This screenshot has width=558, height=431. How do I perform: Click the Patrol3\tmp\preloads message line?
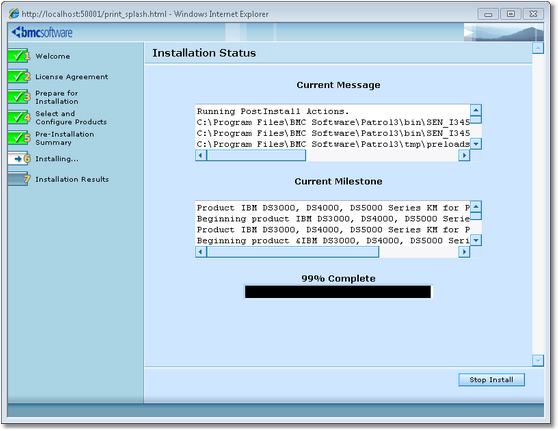click(333, 144)
